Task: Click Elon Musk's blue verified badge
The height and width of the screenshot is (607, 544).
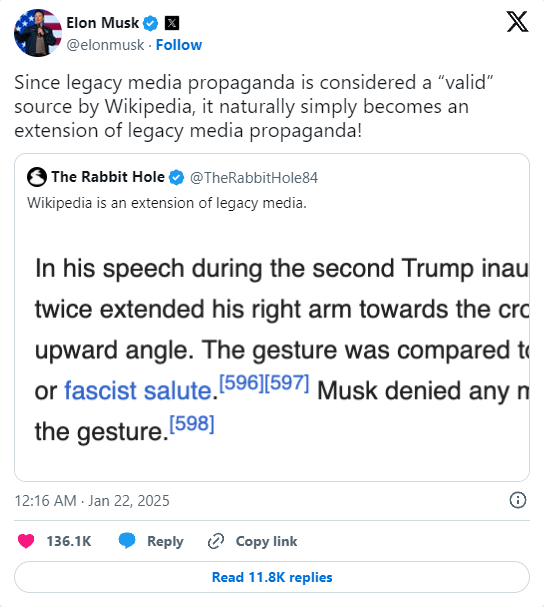Action: [x=151, y=23]
